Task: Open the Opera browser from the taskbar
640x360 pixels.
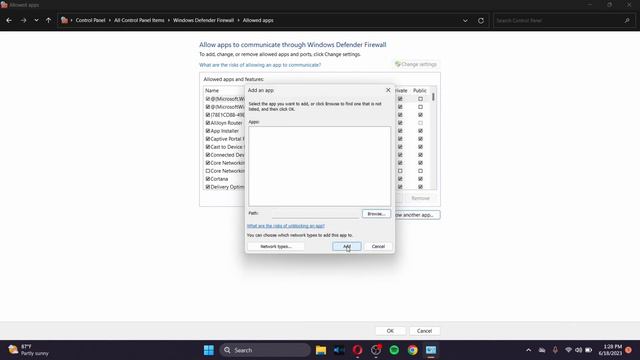Action: tap(358, 350)
